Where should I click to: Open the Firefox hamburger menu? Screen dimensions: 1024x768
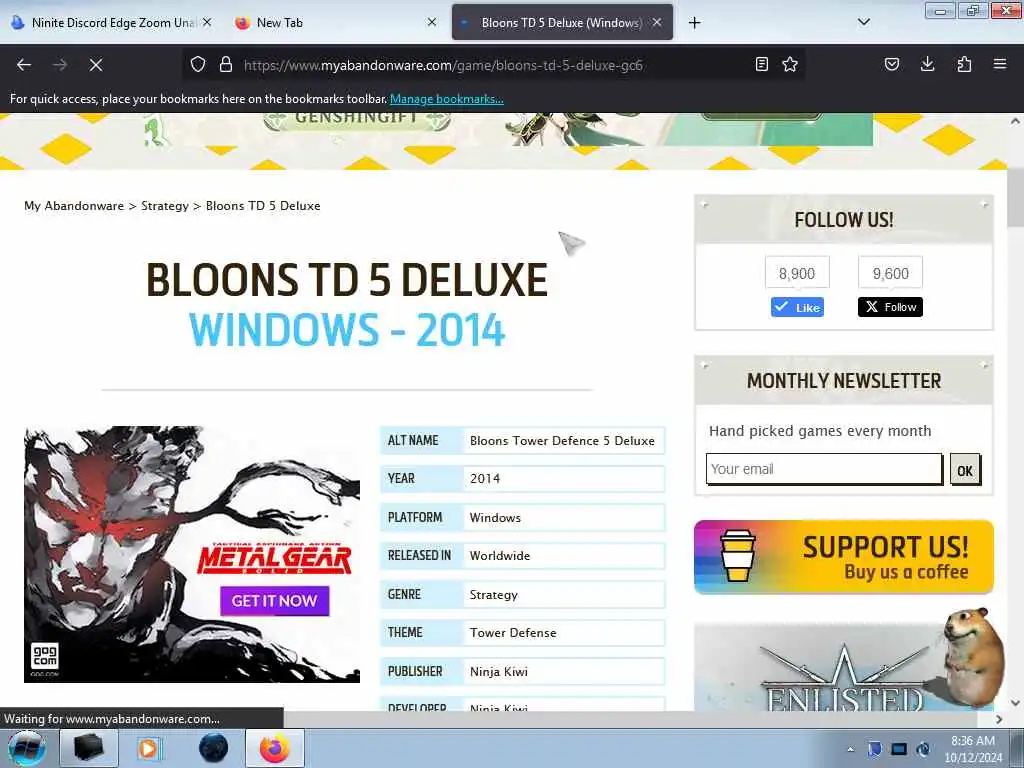point(1000,64)
